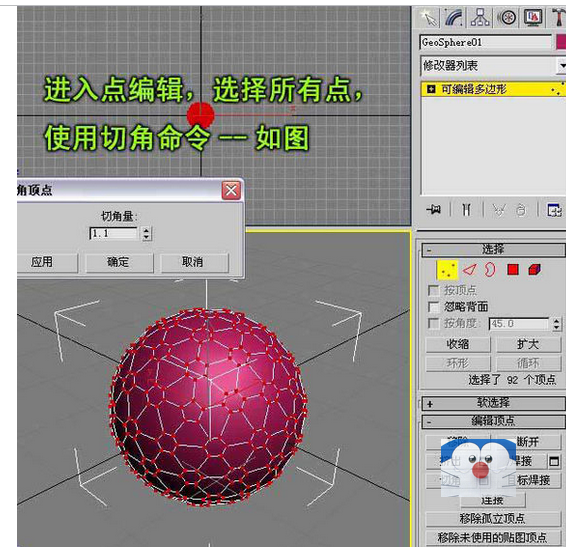Select Vertex sub-object level icon
Viewport: 566px width, 547px height.
click(x=447, y=270)
